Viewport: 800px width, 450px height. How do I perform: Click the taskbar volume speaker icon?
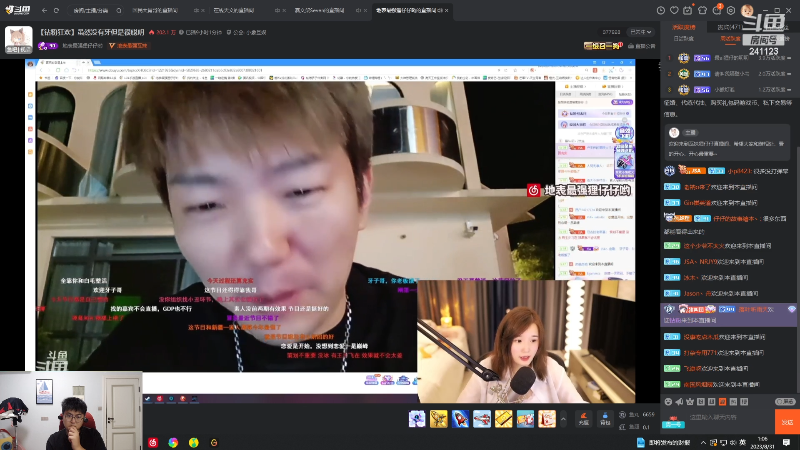pos(733,443)
